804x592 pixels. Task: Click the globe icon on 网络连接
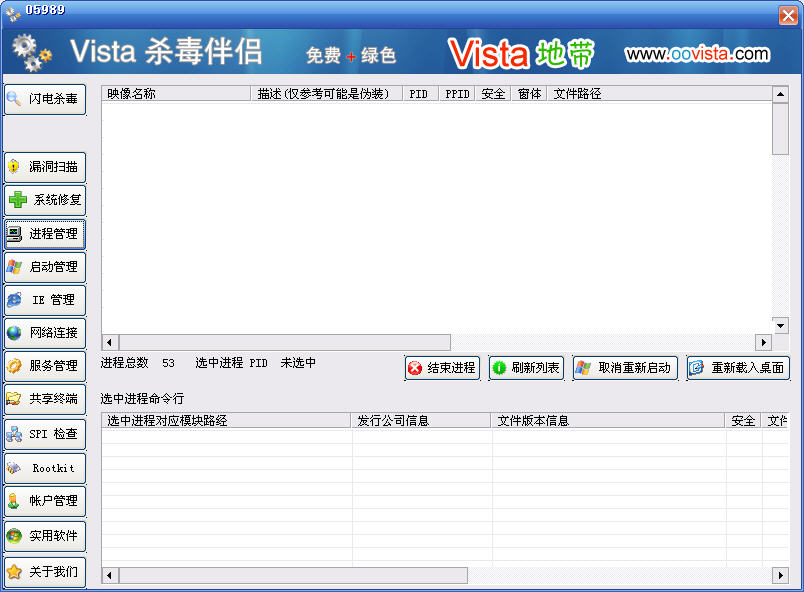[14, 333]
